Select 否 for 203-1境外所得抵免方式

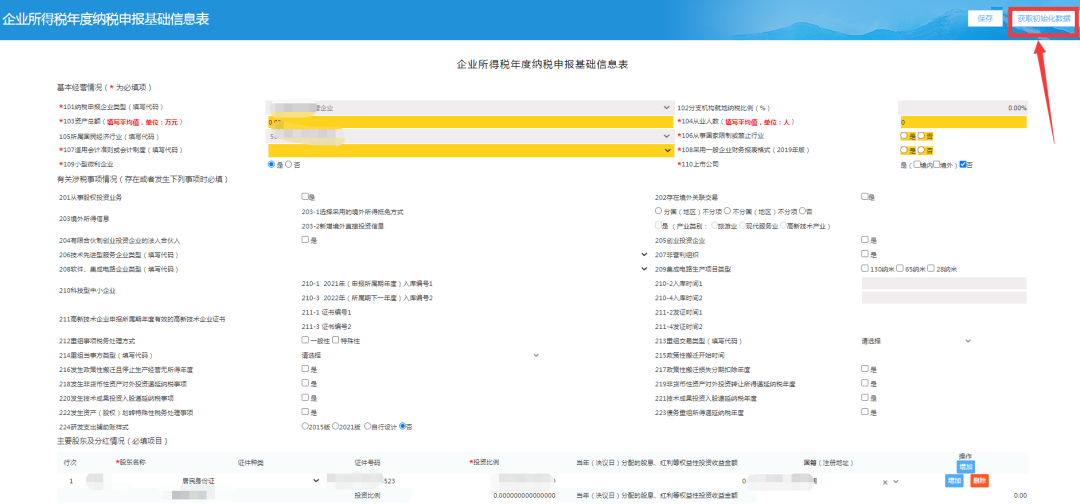(x=802, y=211)
